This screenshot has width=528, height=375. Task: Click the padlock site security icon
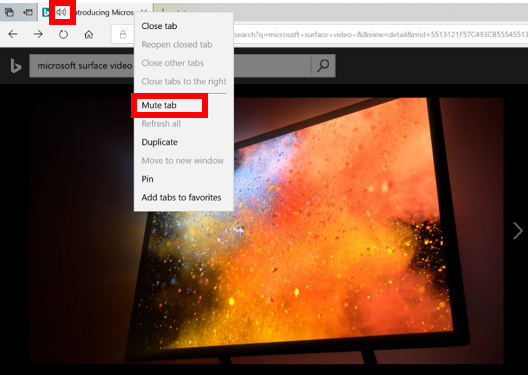click(123, 34)
